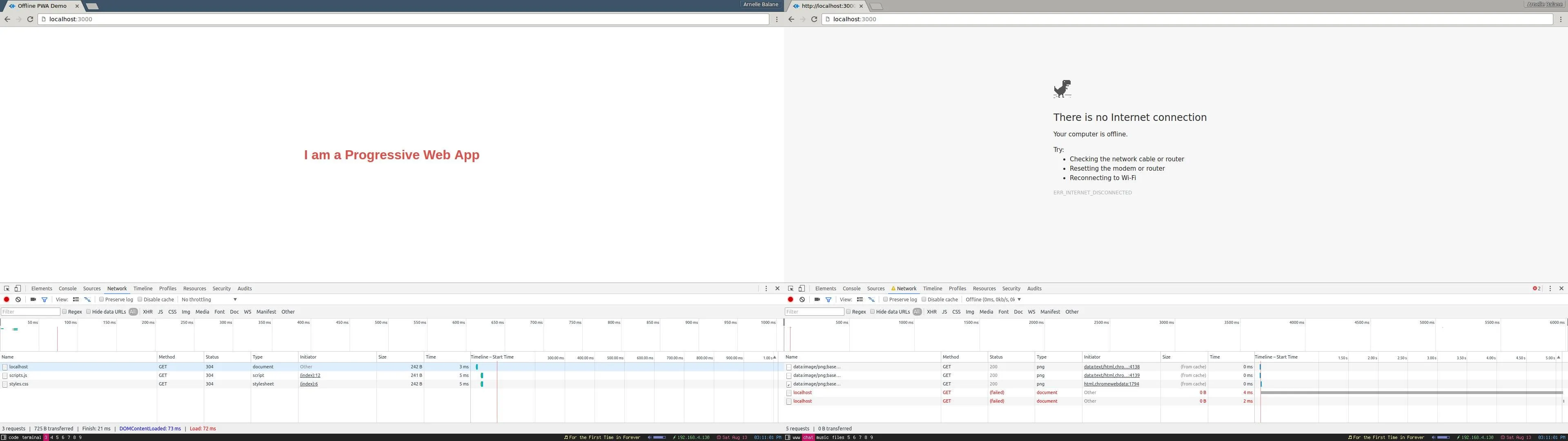
Task: Open the Timeline panel in right DevTools
Action: click(932, 288)
